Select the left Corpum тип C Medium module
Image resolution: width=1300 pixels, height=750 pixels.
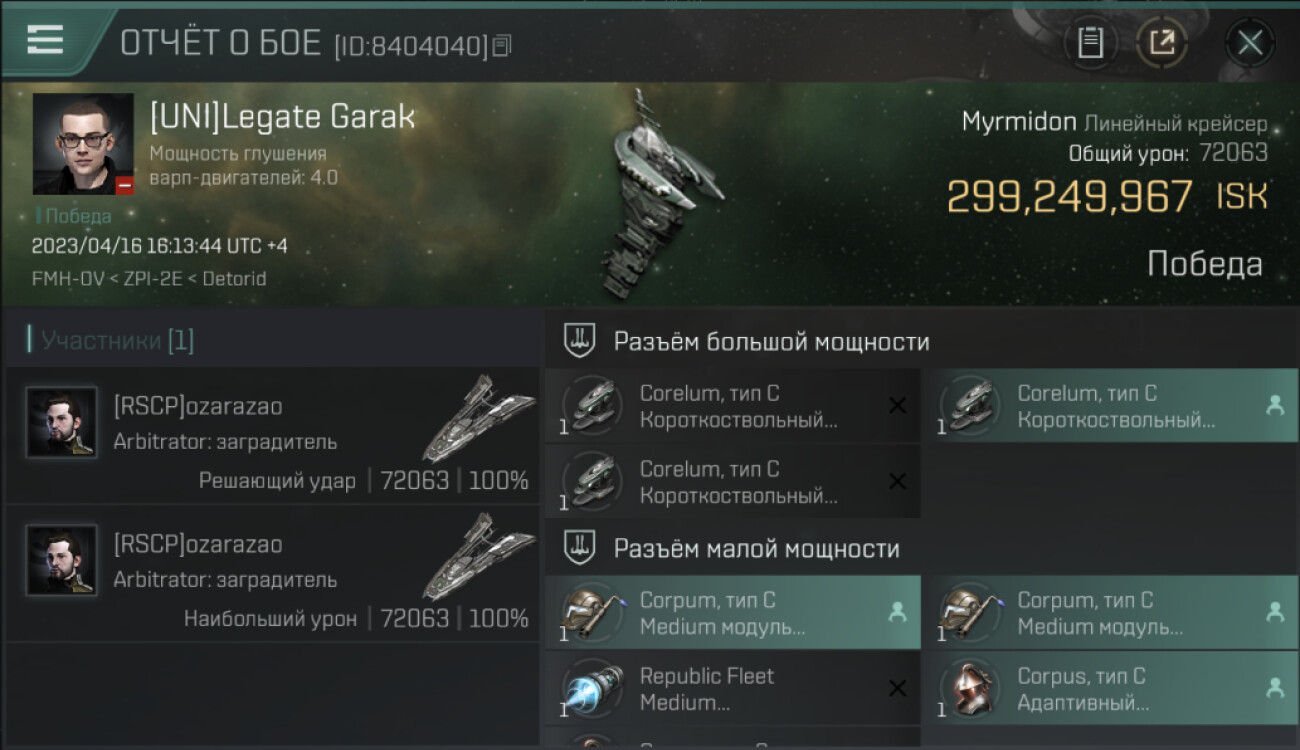coord(733,612)
